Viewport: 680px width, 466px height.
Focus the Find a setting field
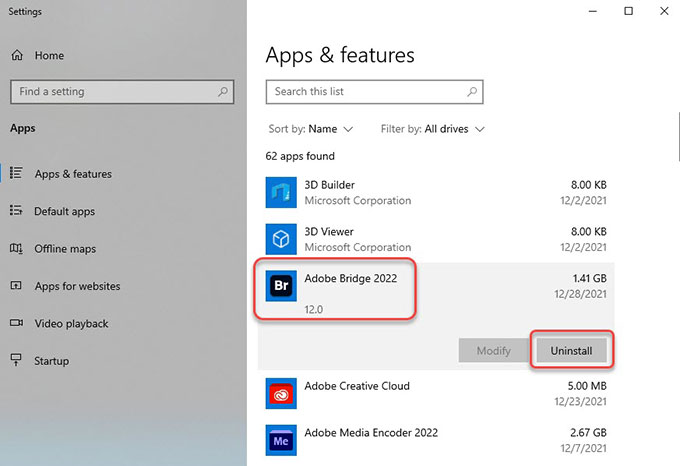(x=122, y=91)
